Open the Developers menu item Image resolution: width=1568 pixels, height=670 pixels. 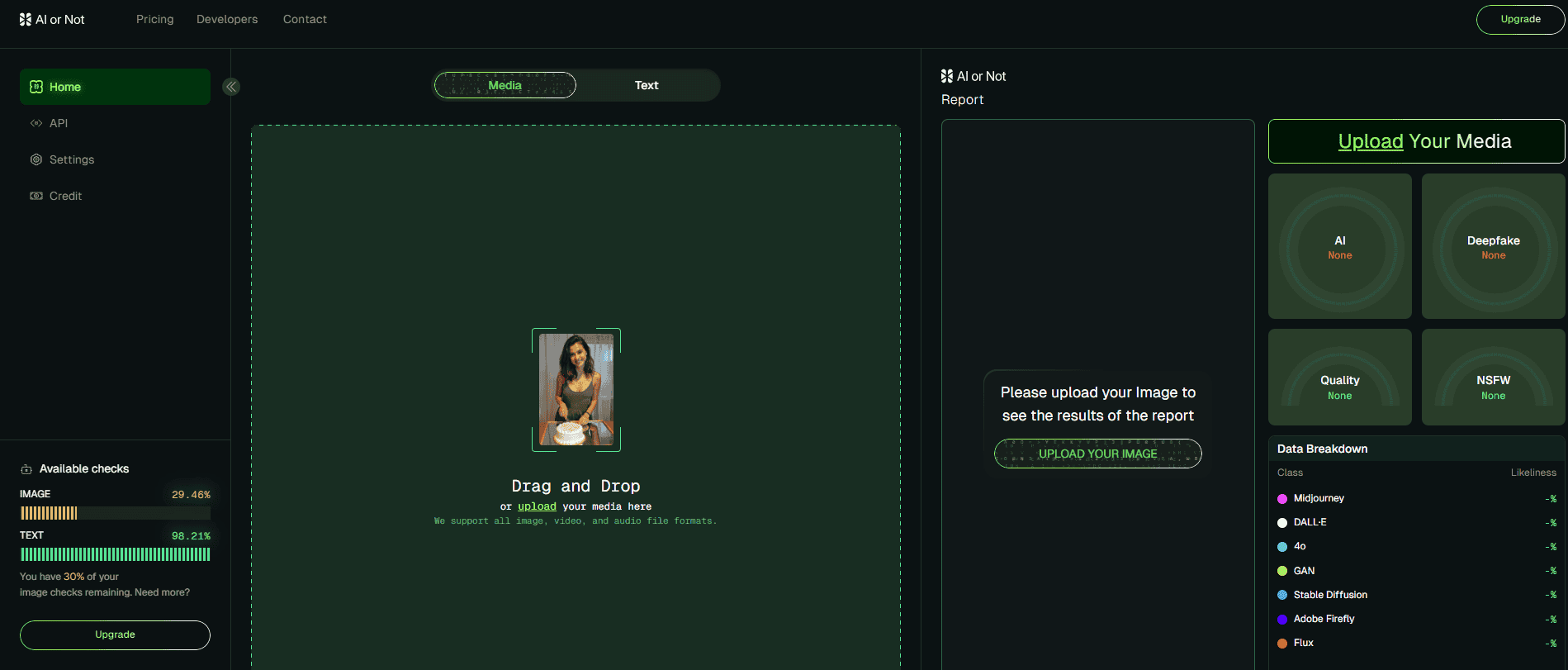227,19
